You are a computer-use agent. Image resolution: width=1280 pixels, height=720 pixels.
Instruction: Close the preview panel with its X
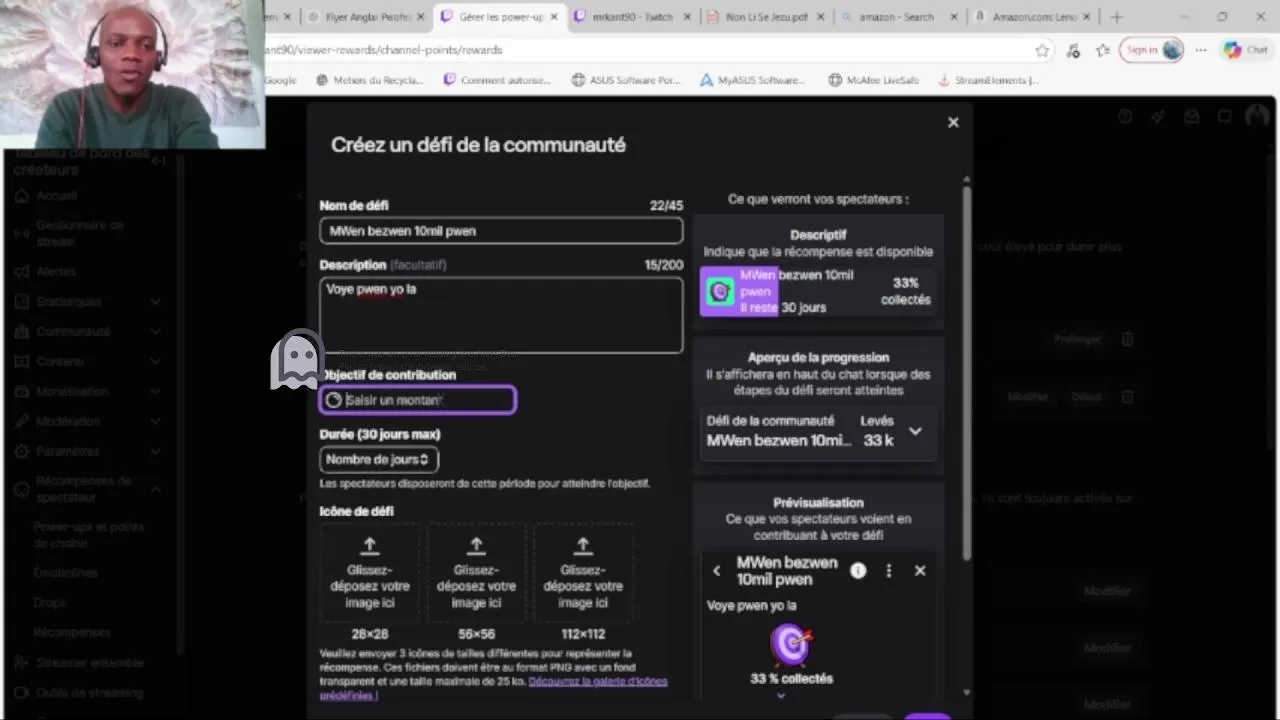(920, 570)
